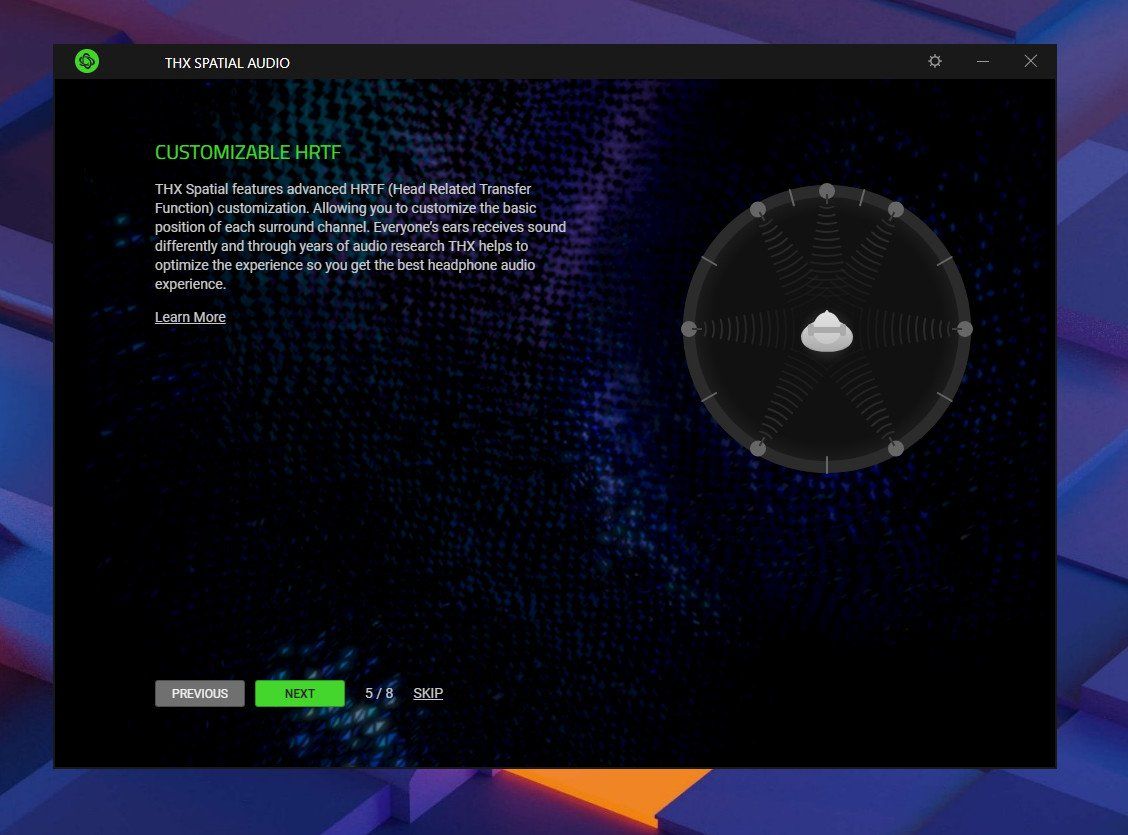The image size is (1128, 835).
Task: Click the green THX Spatial Audio logo
Action: tap(87, 61)
